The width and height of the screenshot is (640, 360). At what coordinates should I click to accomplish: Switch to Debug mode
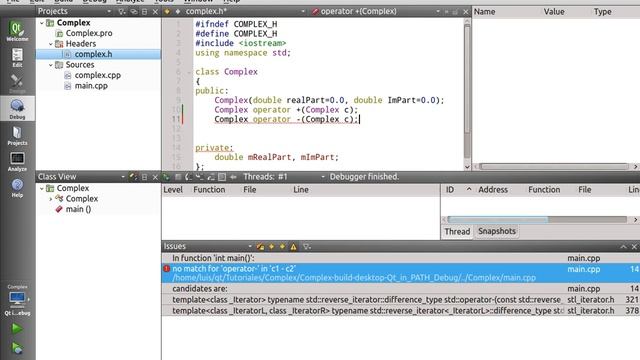point(17,109)
